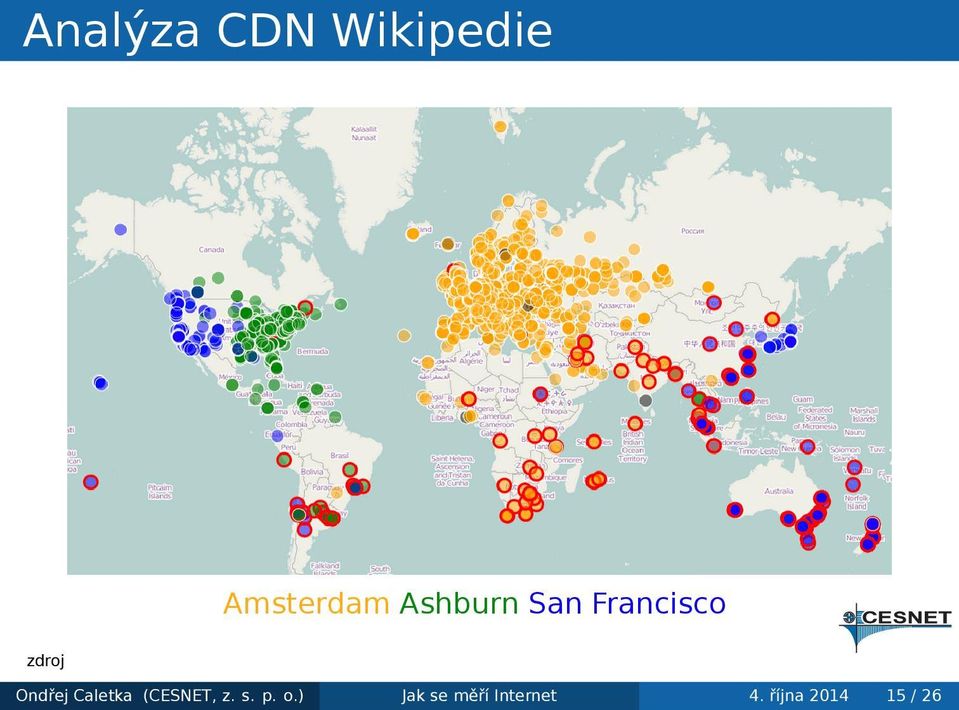Click the "Guam" map label
Screen dimensions: 959x710
[x=803, y=399]
